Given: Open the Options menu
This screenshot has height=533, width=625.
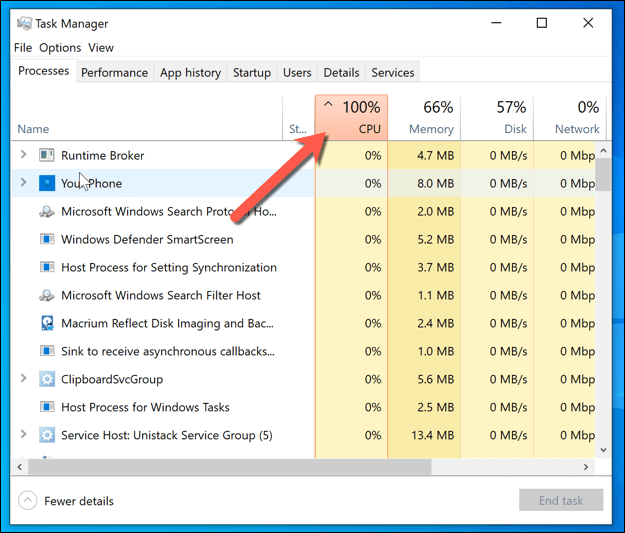Looking at the screenshot, I should pyautogui.click(x=60, y=47).
